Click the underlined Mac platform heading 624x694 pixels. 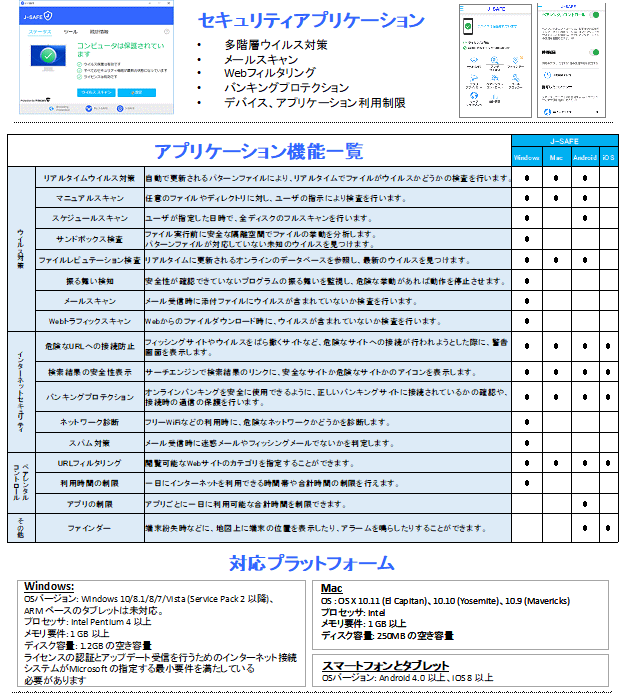331,588
